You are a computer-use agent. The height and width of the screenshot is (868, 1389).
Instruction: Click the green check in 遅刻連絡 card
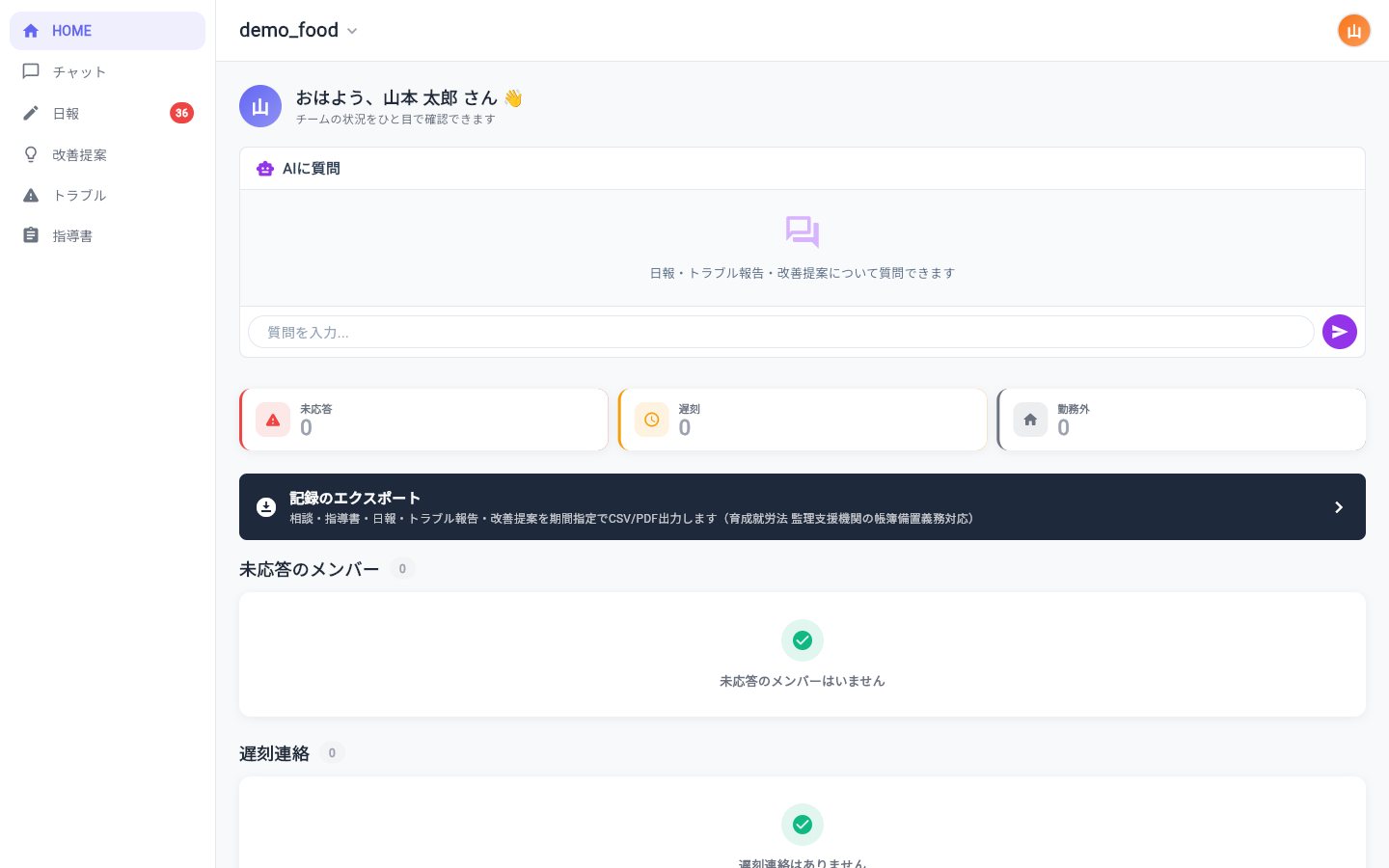(803, 825)
